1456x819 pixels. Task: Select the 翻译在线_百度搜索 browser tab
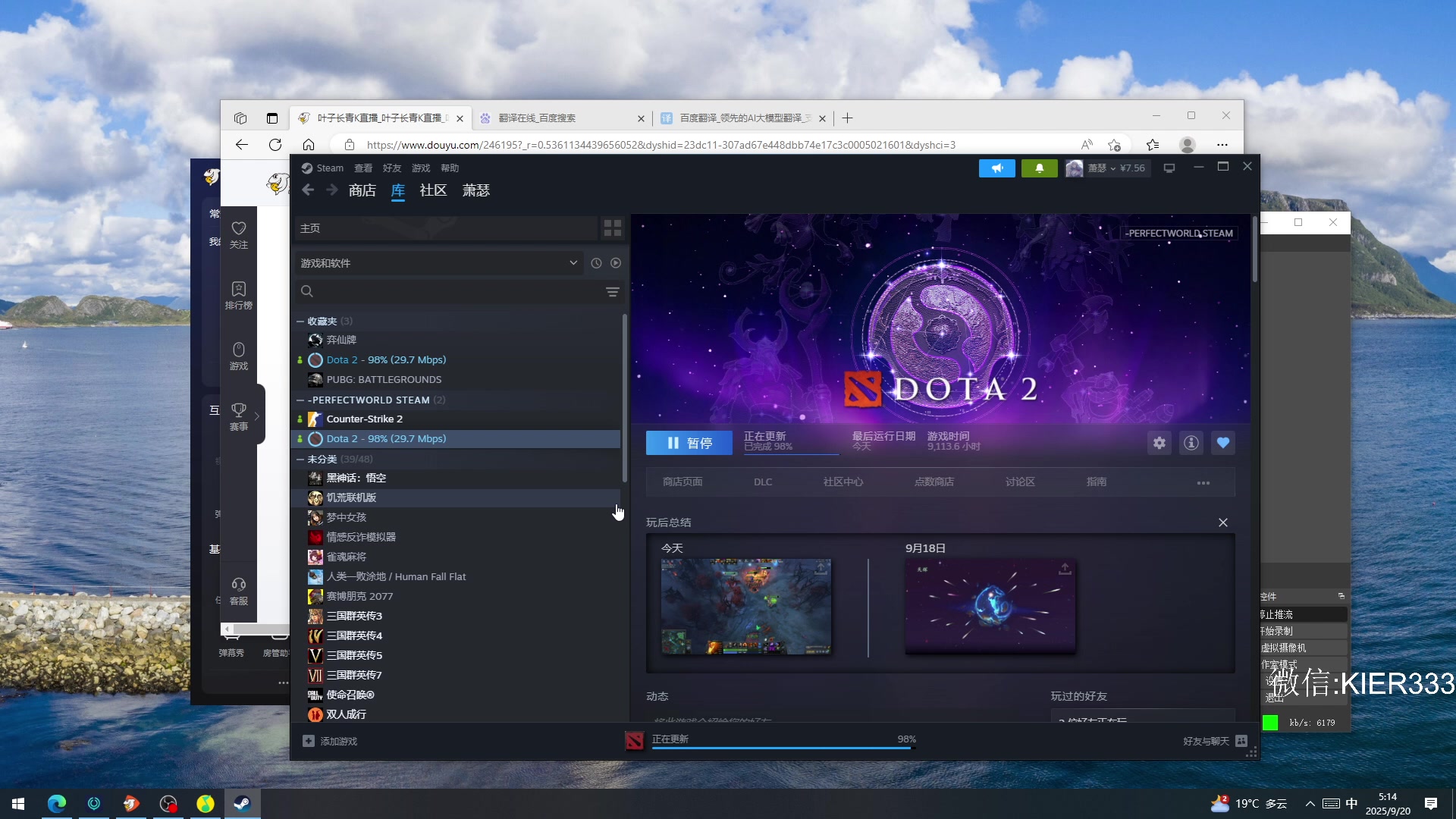(560, 118)
